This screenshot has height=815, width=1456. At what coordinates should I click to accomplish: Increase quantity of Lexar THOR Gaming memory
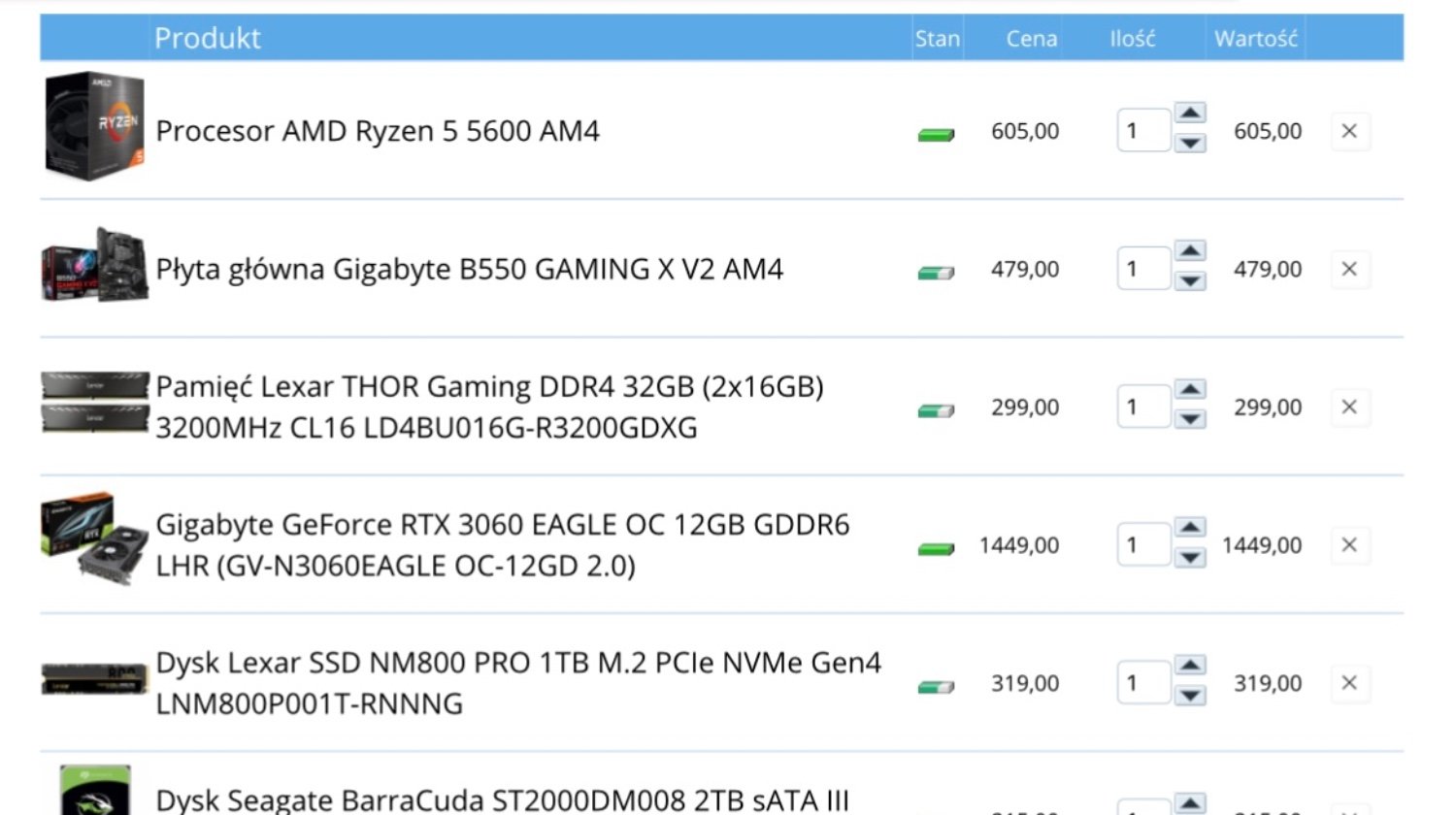click(1190, 389)
